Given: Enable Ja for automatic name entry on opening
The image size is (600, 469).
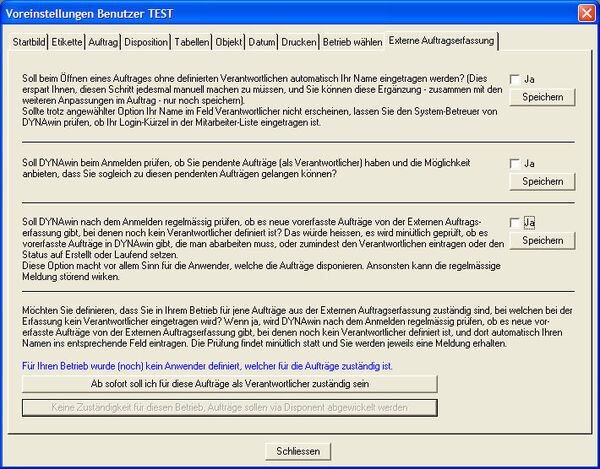Looking at the screenshot, I should tap(514, 79).
